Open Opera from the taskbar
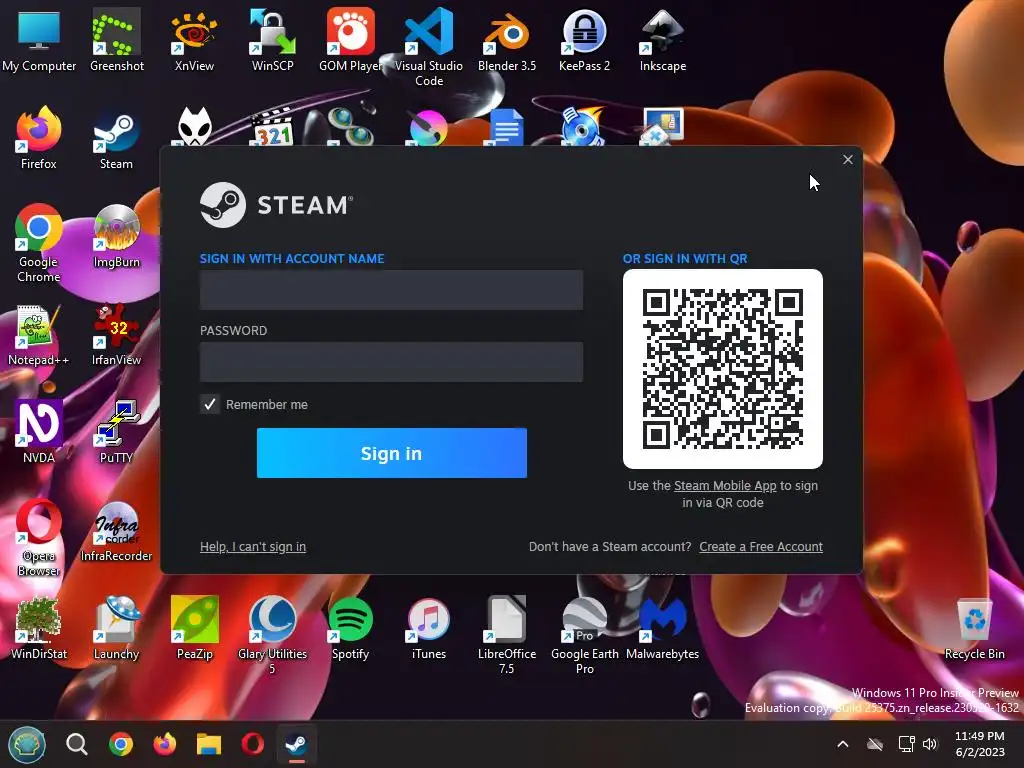The height and width of the screenshot is (768, 1024). click(x=253, y=744)
